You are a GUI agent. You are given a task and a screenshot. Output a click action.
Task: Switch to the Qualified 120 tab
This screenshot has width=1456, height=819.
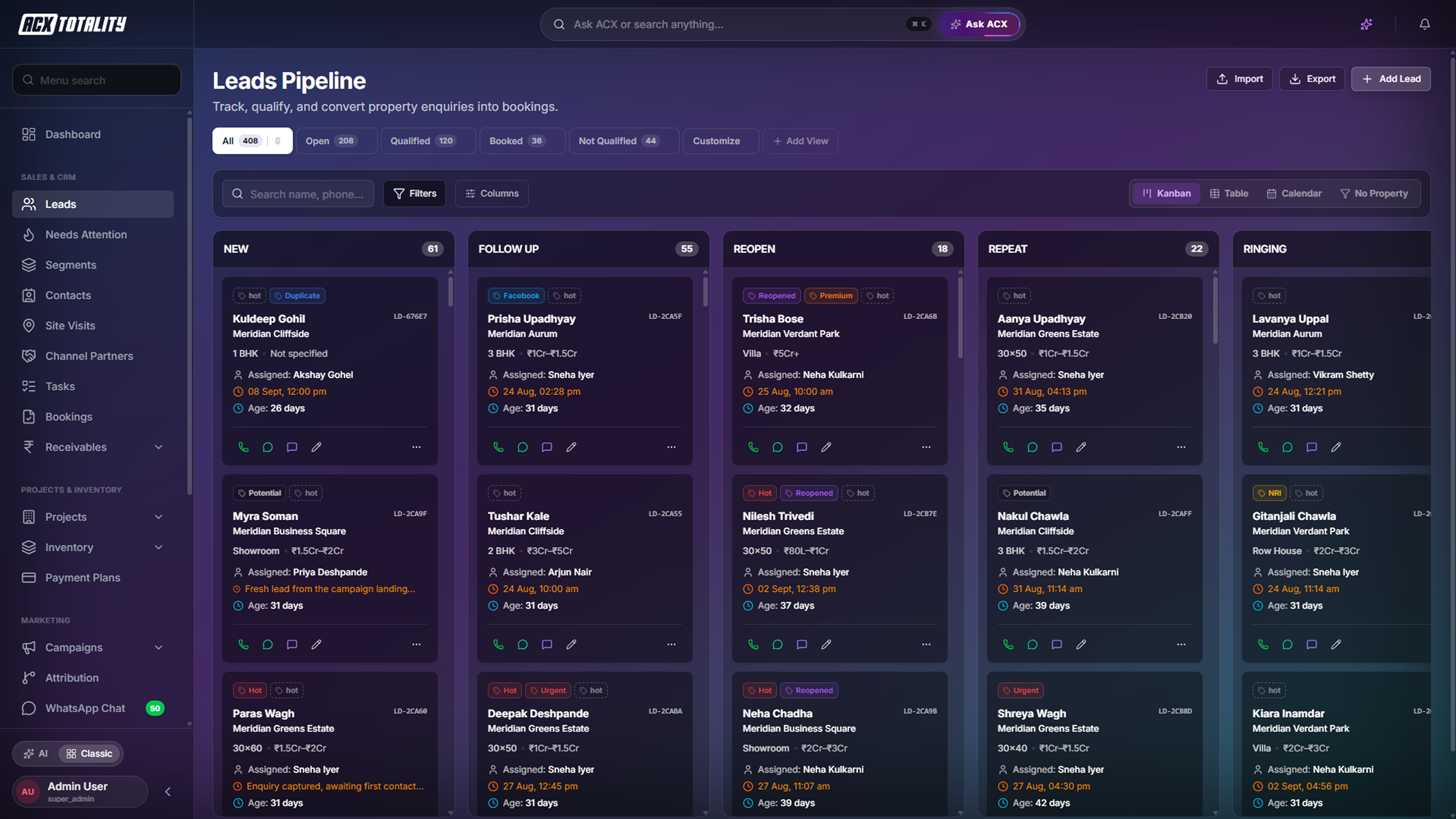point(428,141)
